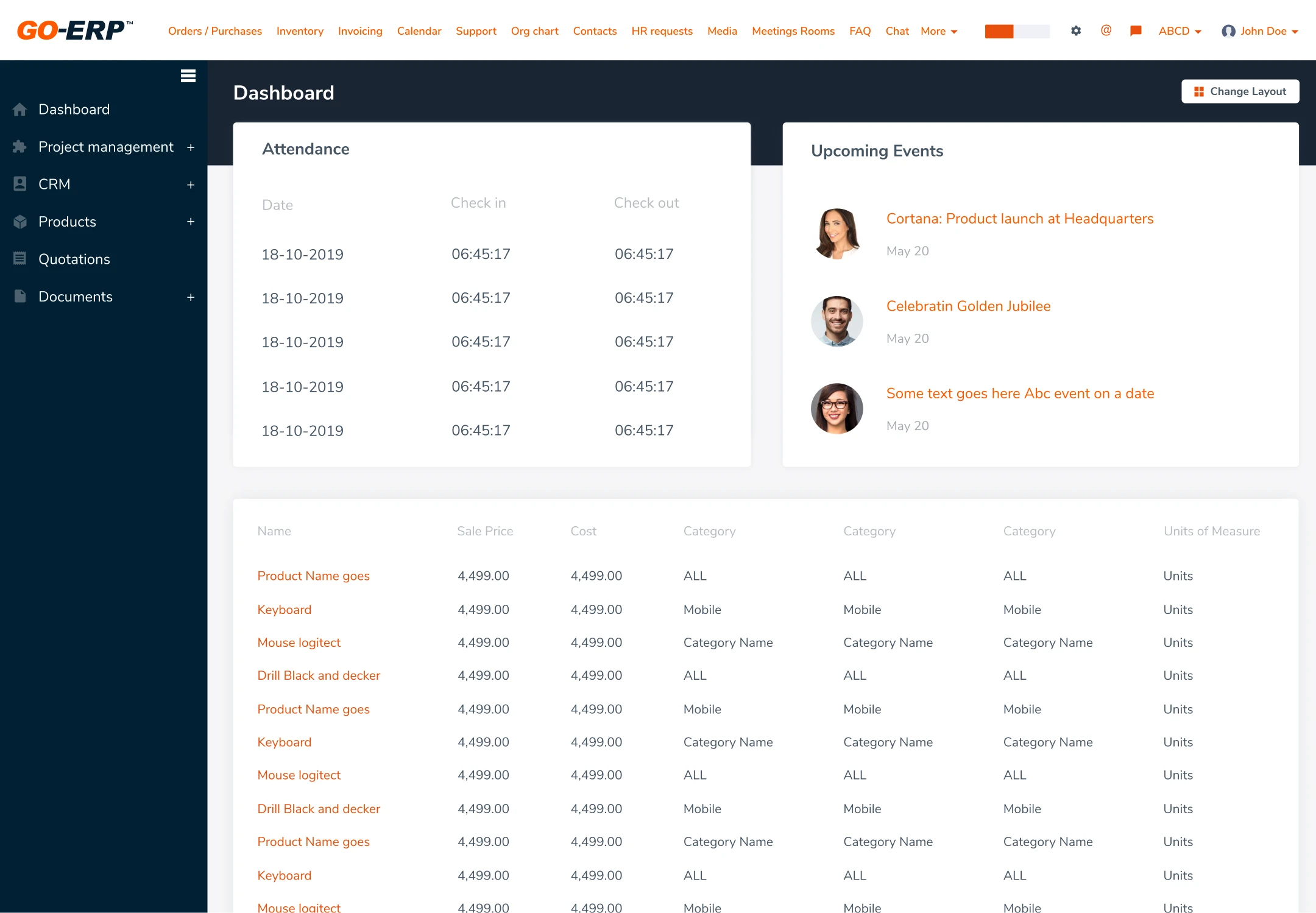The width and height of the screenshot is (1316, 913).
Task: Open the ABCD company dropdown
Action: 1180,31
